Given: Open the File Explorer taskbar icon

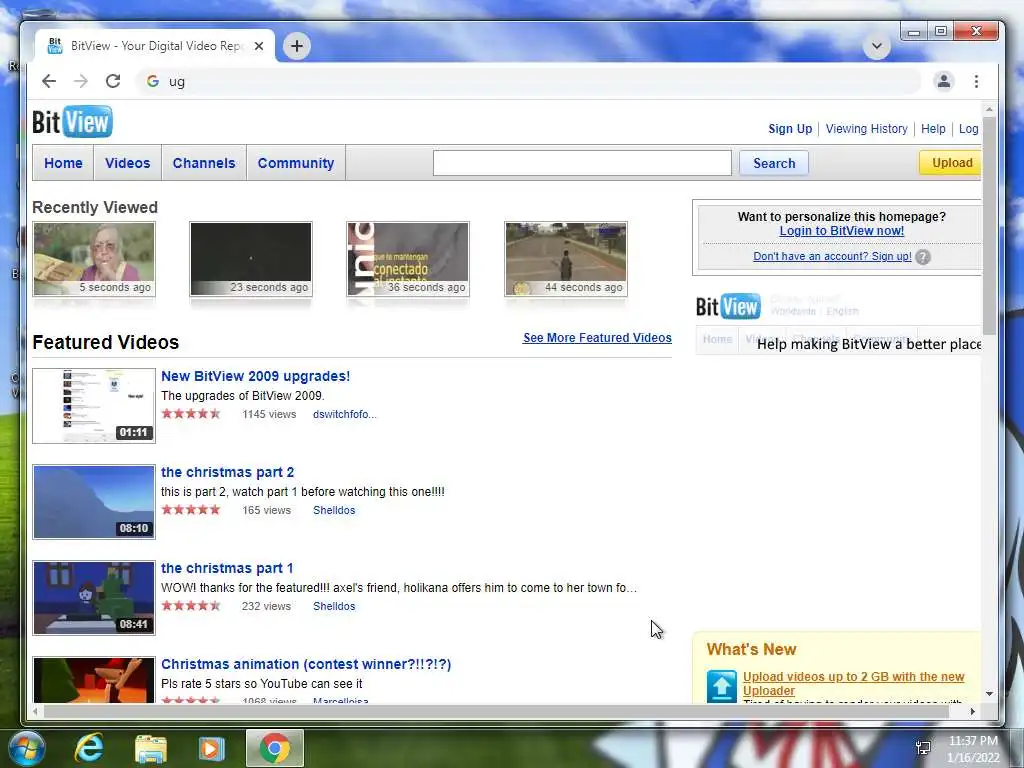Looking at the screenshot, I should pyautogui.click(x=151, y=748).
